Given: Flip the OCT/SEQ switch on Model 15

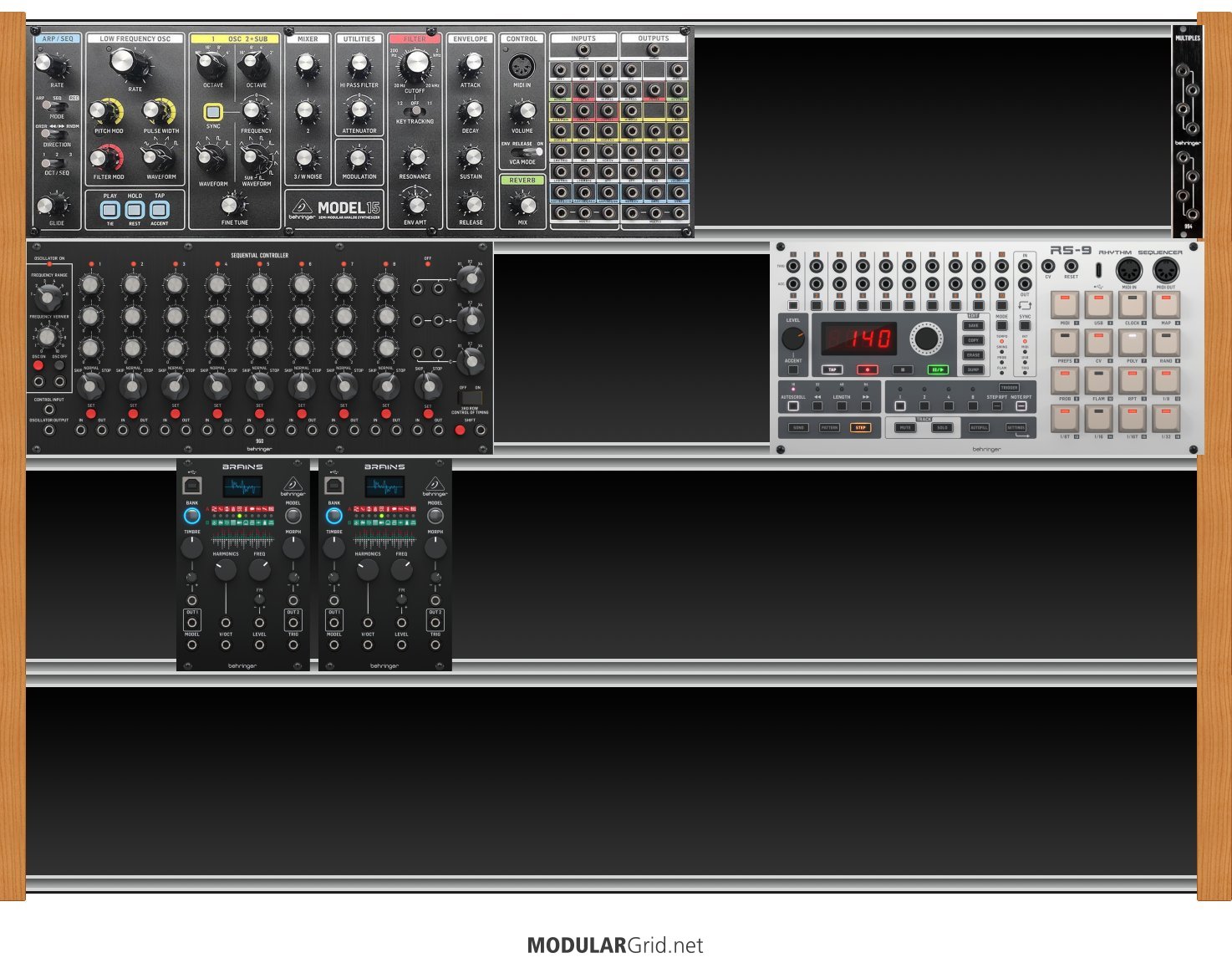Looking at the screenshot, I should 55,163.
